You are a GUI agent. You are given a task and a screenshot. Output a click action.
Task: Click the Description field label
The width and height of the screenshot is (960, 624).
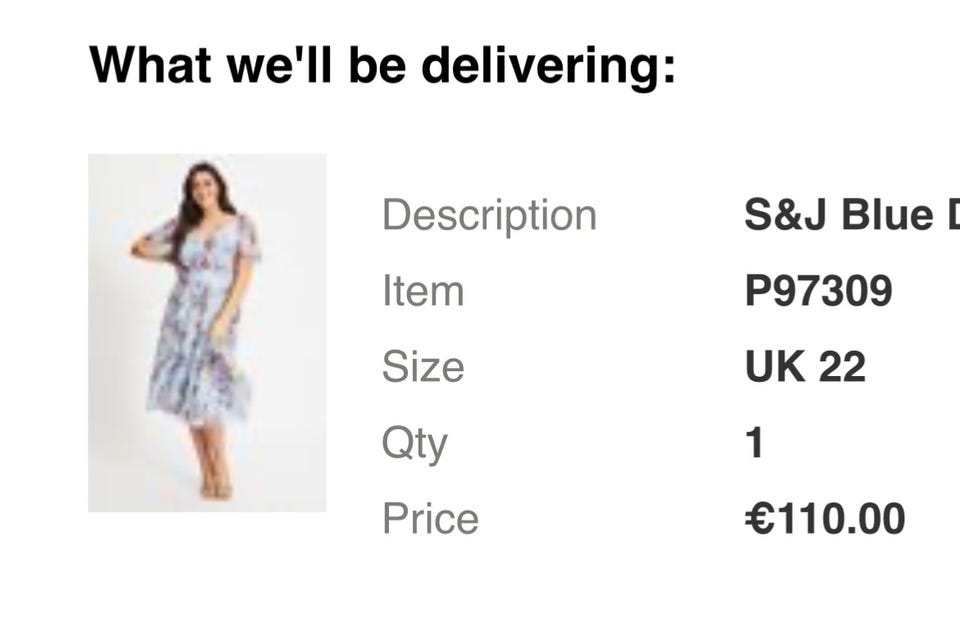pos(489,215)
